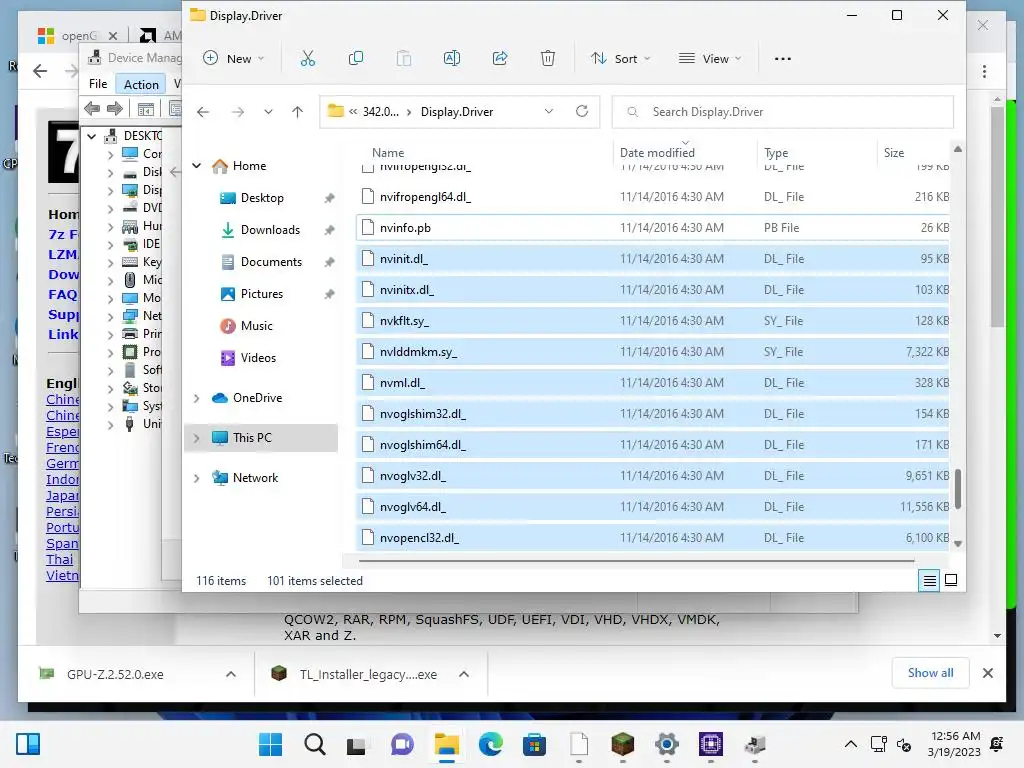Click the taskbar clock showing 12:56 AM
This screenshot has height=768, width=1024.
point(954,744)
